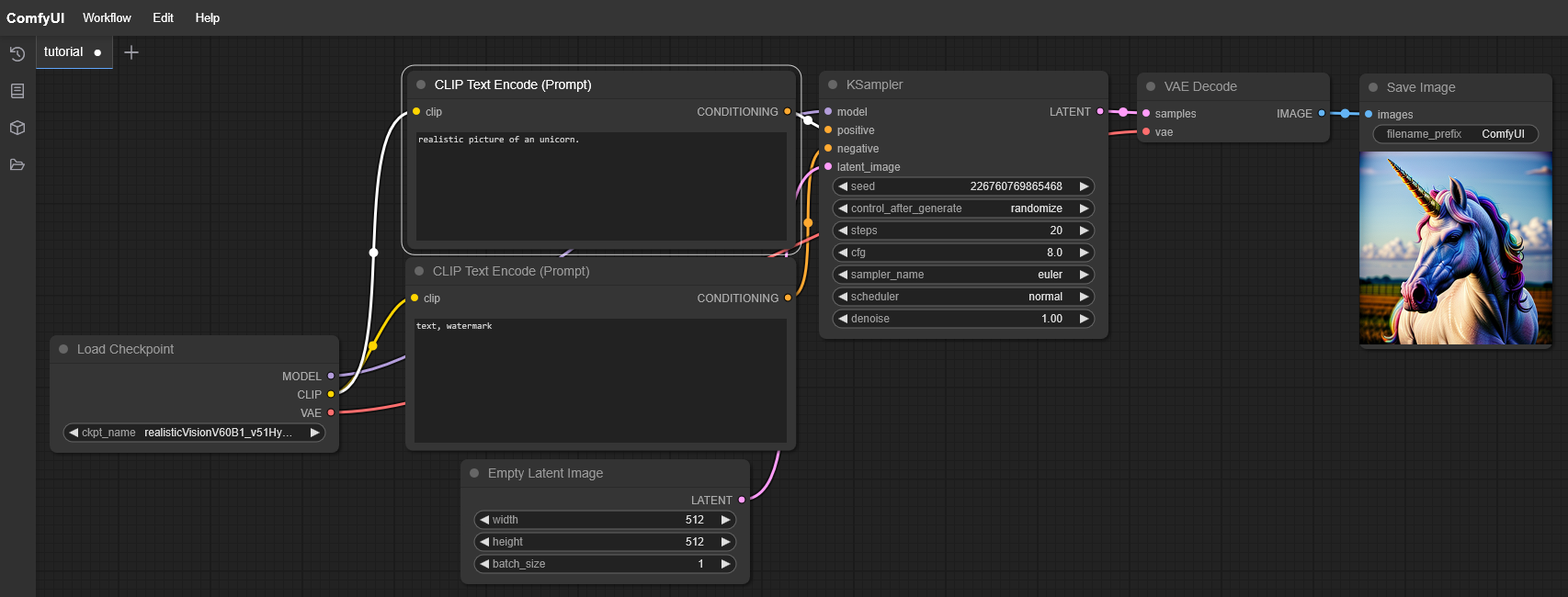Decrease steps value with left arrow
This screenshot has height=597, width=1568.
coord(843,231)
